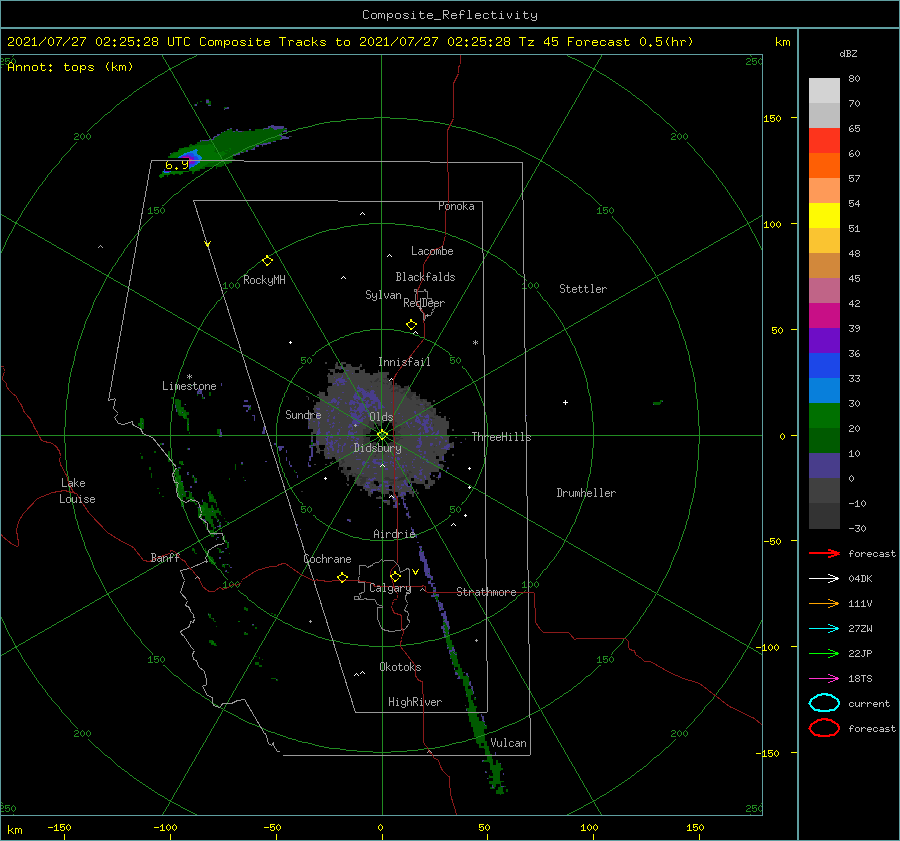Viewport: 900px width, 841px height.
Task: Click the Airdrie city label
Action: pyautogui.click(x=394, y=534)
